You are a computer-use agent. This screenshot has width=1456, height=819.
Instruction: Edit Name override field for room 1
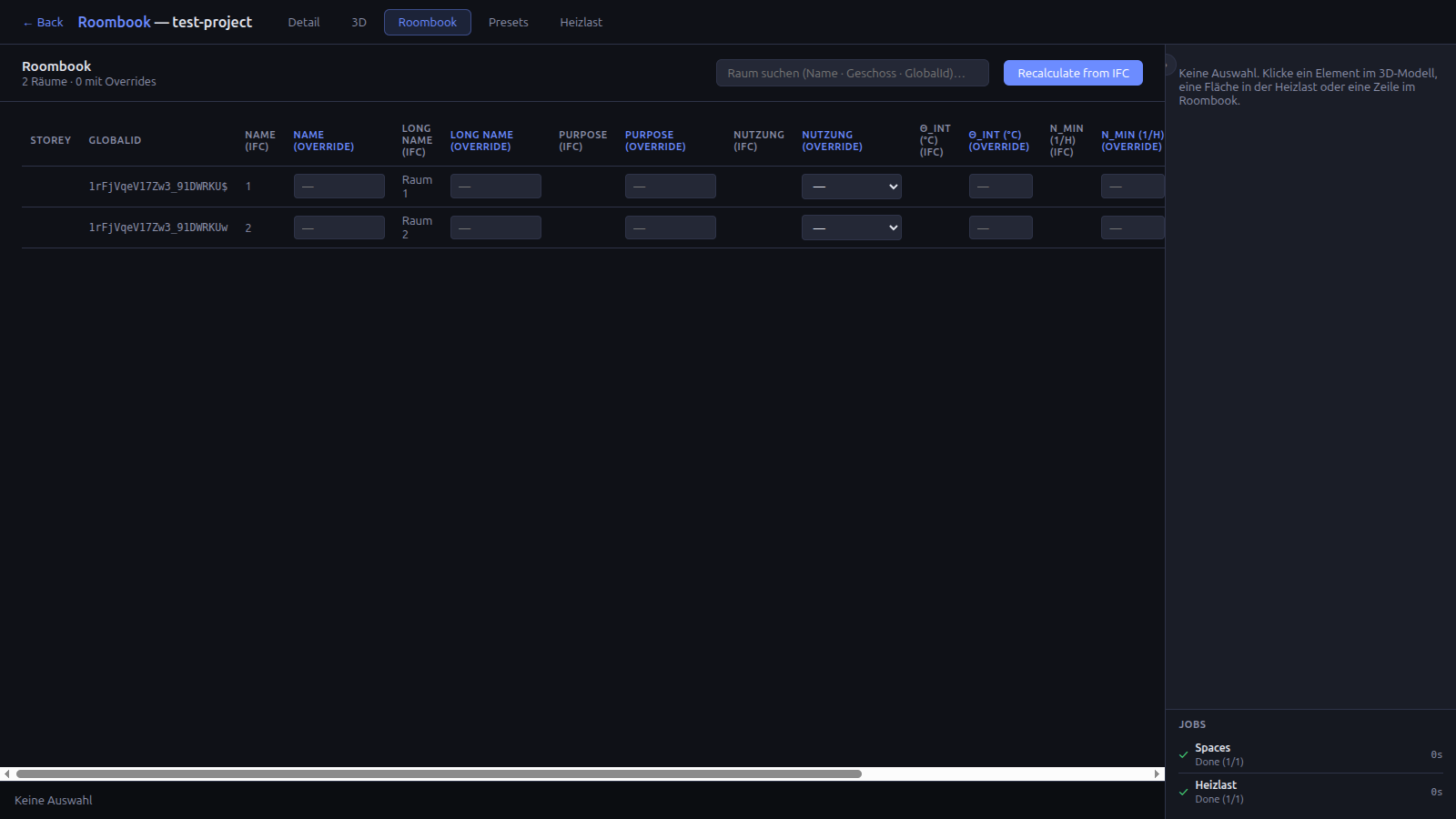pos(339,187)
